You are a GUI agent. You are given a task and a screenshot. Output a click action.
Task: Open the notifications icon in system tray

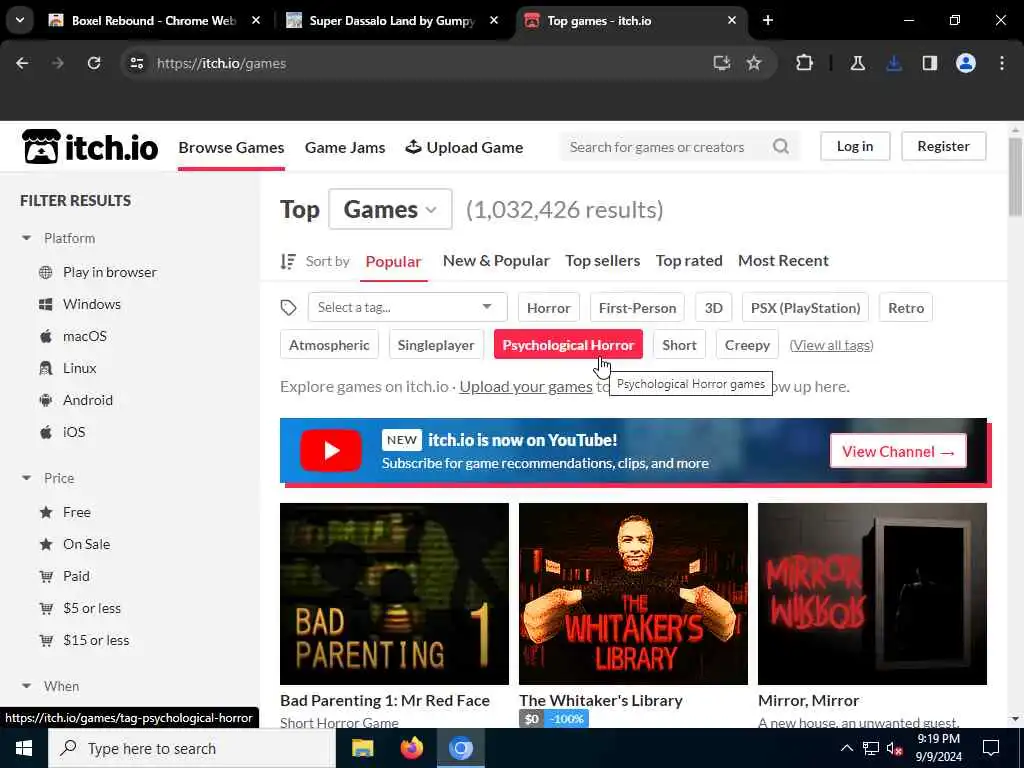click(991, 748)
